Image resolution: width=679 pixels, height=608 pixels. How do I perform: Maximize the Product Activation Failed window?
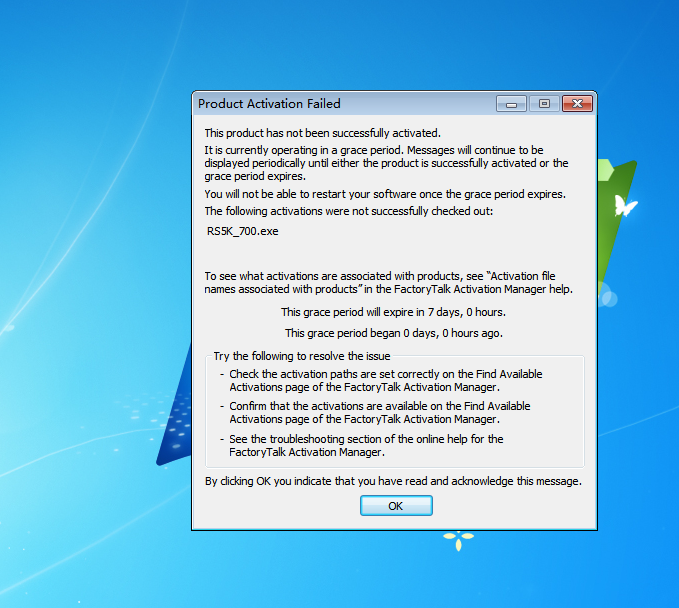point(543,104)
